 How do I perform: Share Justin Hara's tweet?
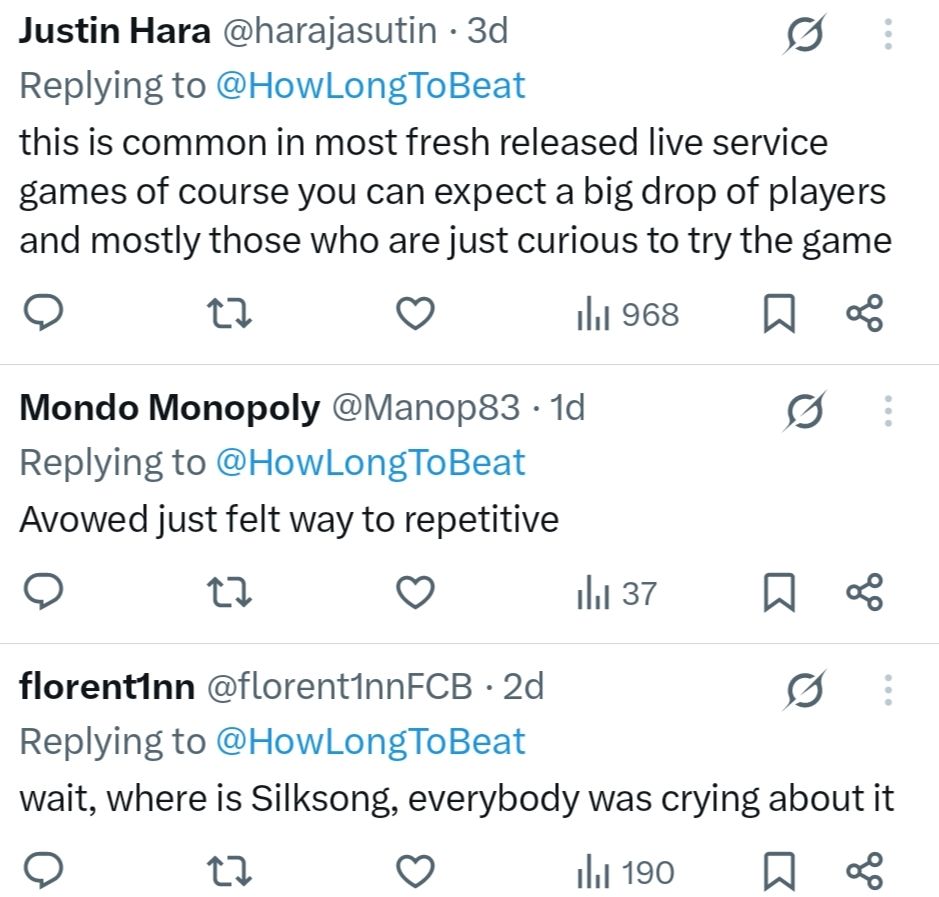[864, 315]
